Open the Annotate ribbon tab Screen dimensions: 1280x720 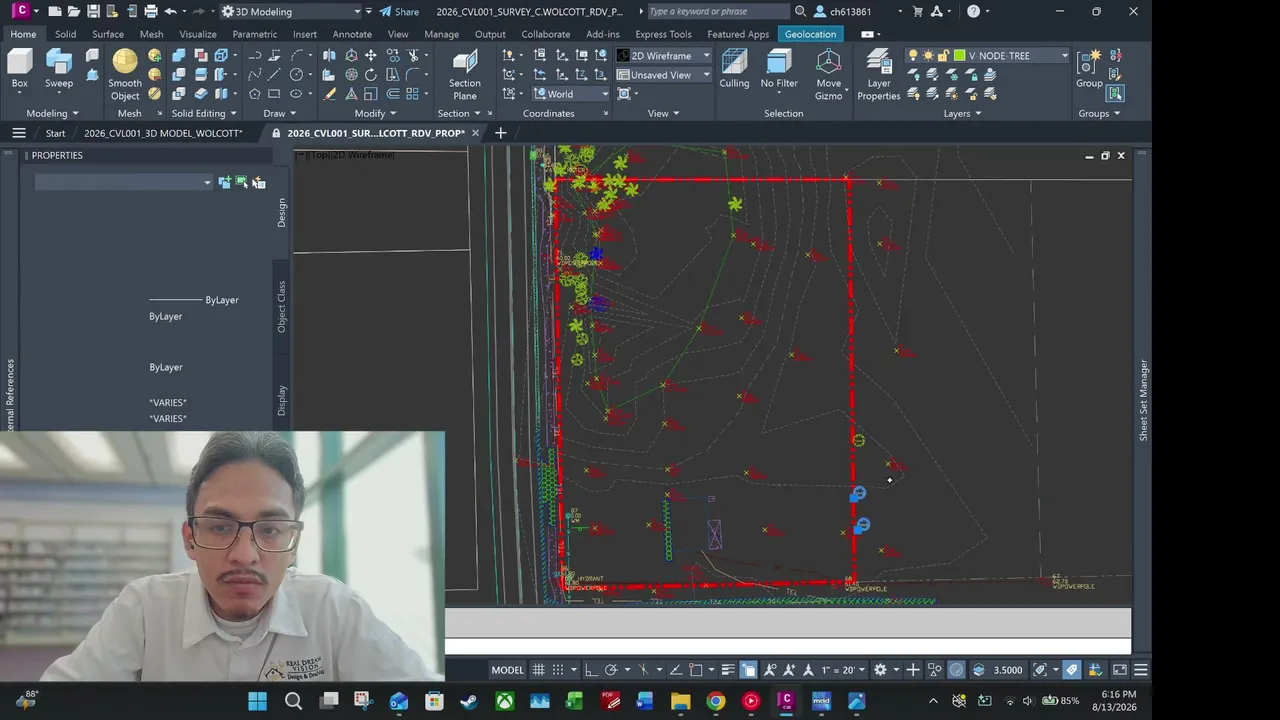point(352,34)
